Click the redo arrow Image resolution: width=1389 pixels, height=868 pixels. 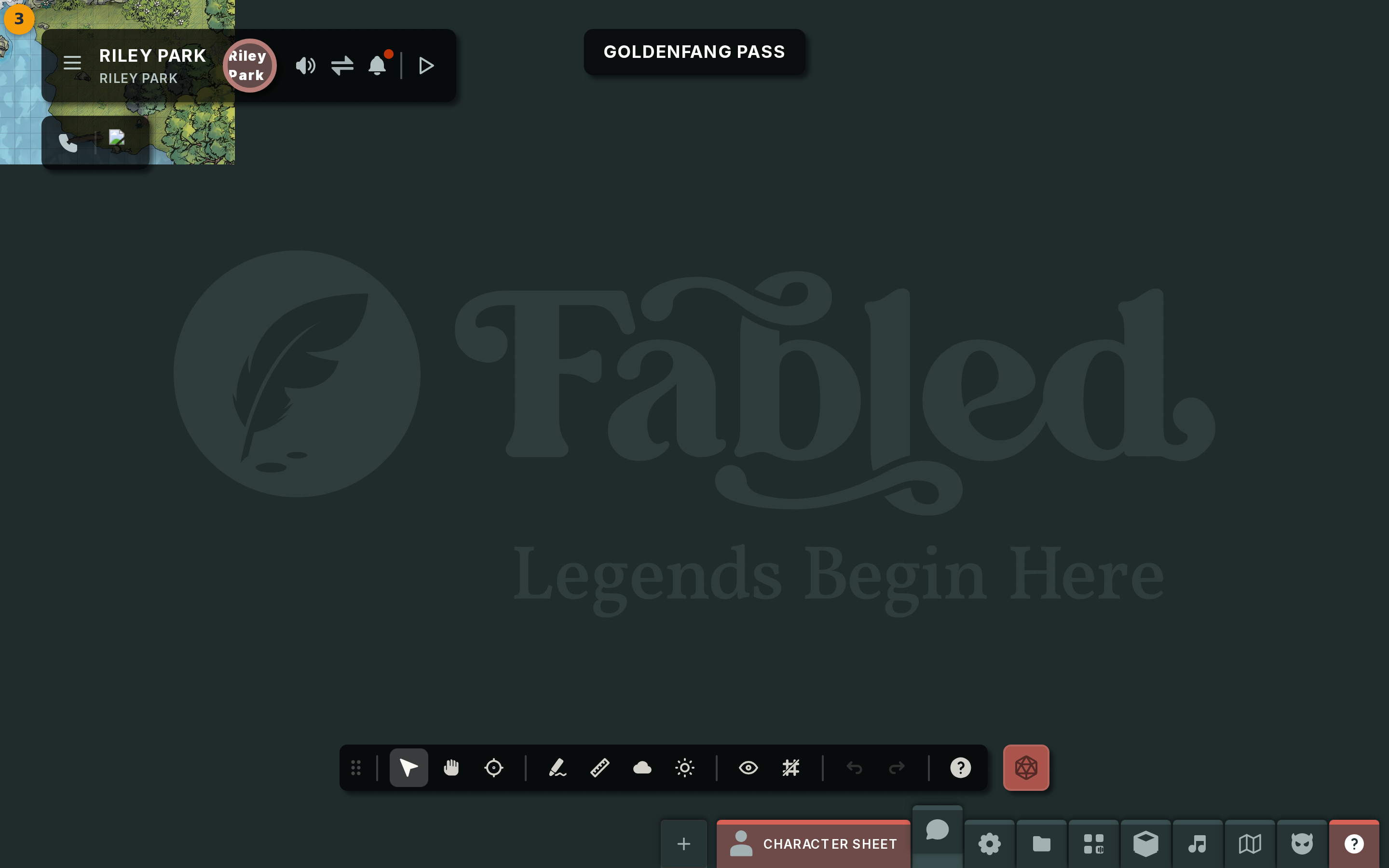897,768
